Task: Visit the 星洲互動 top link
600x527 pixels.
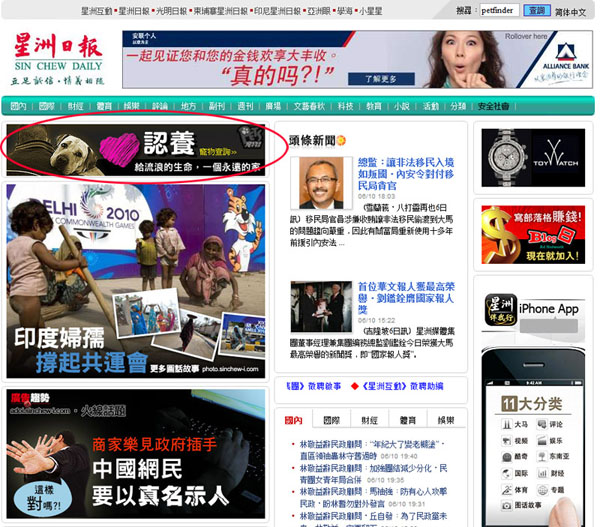Action: pyautogui.click(x=96, y=11)
